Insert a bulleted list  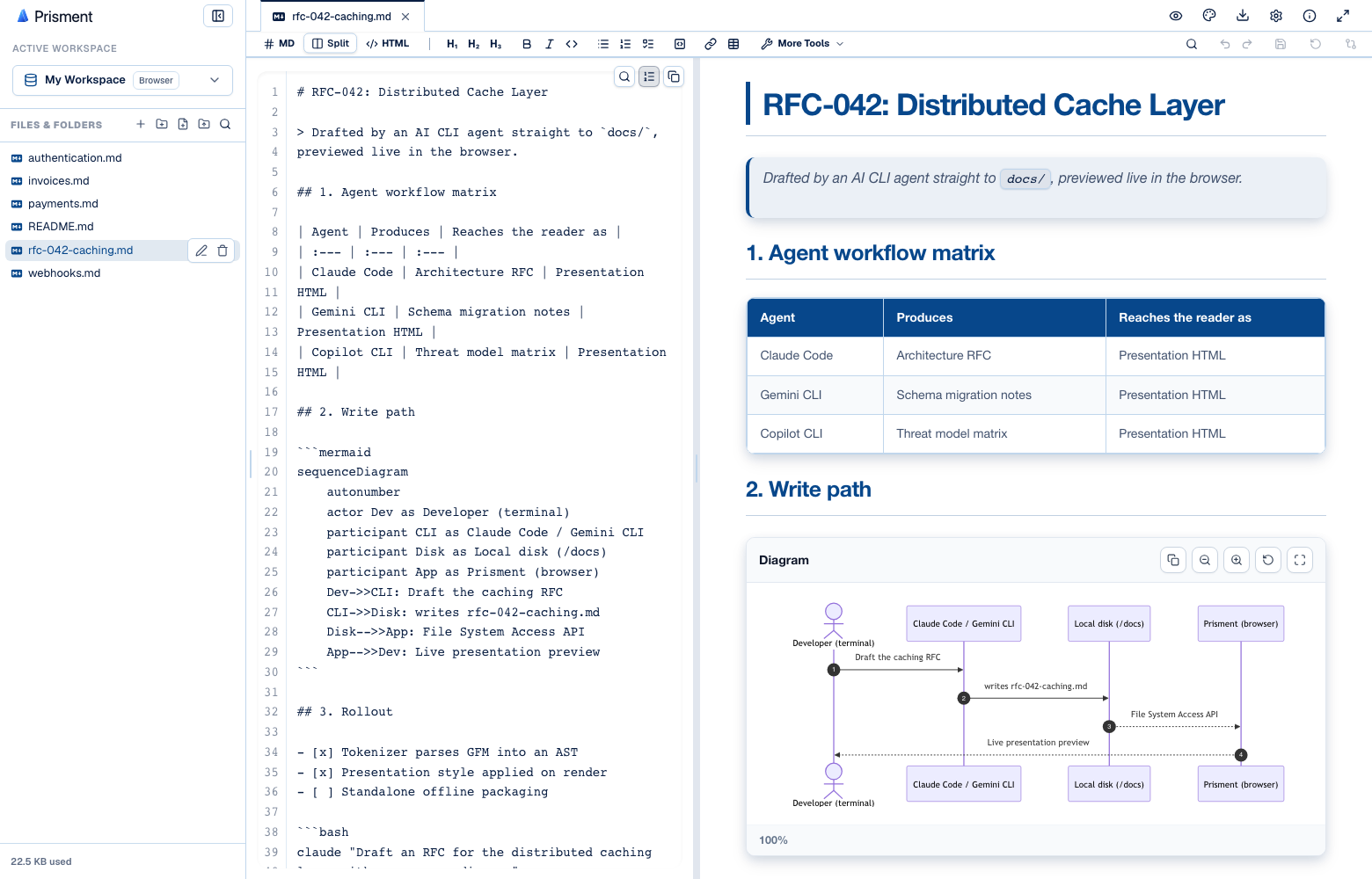click(x=603, y=44)
